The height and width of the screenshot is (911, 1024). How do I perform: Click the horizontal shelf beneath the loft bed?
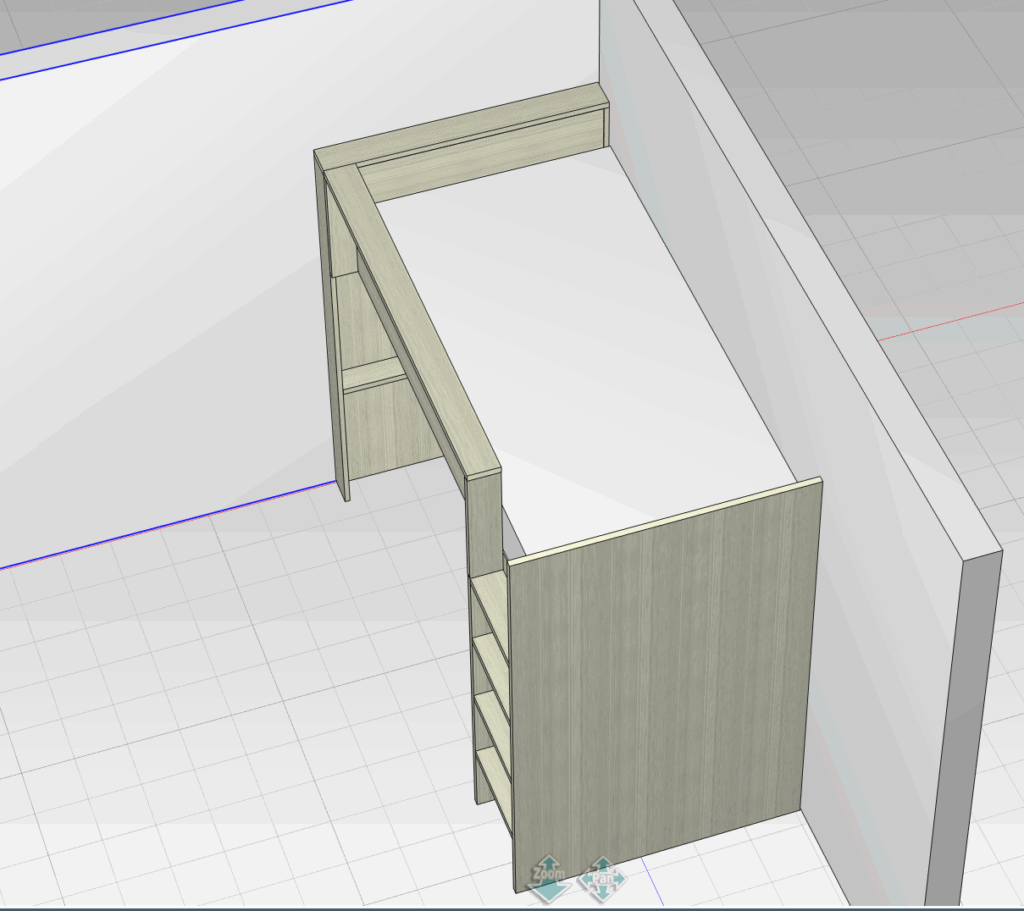373,374
